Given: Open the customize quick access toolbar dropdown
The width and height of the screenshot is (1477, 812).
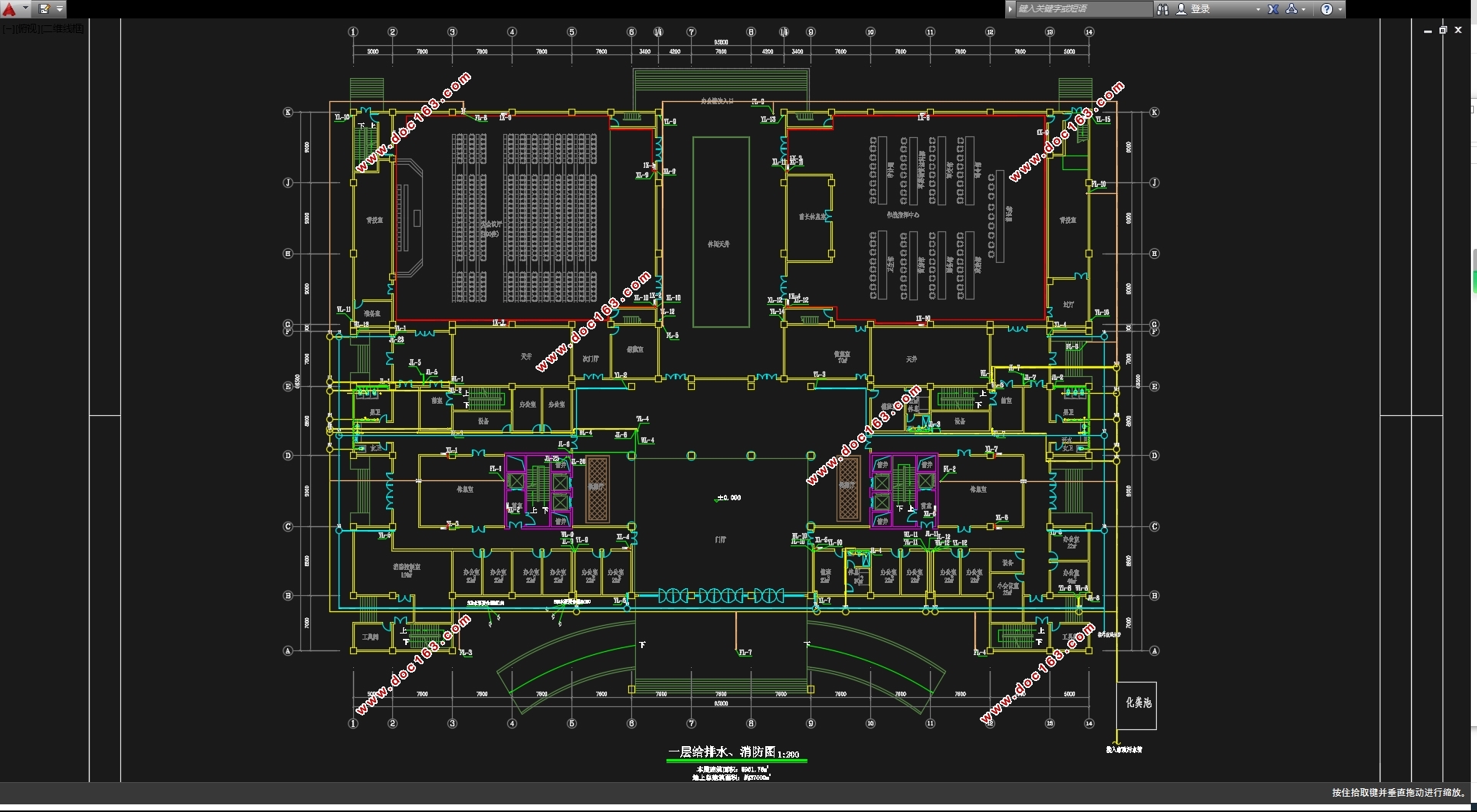Looking at the screenshot, I should pos(60,9).
